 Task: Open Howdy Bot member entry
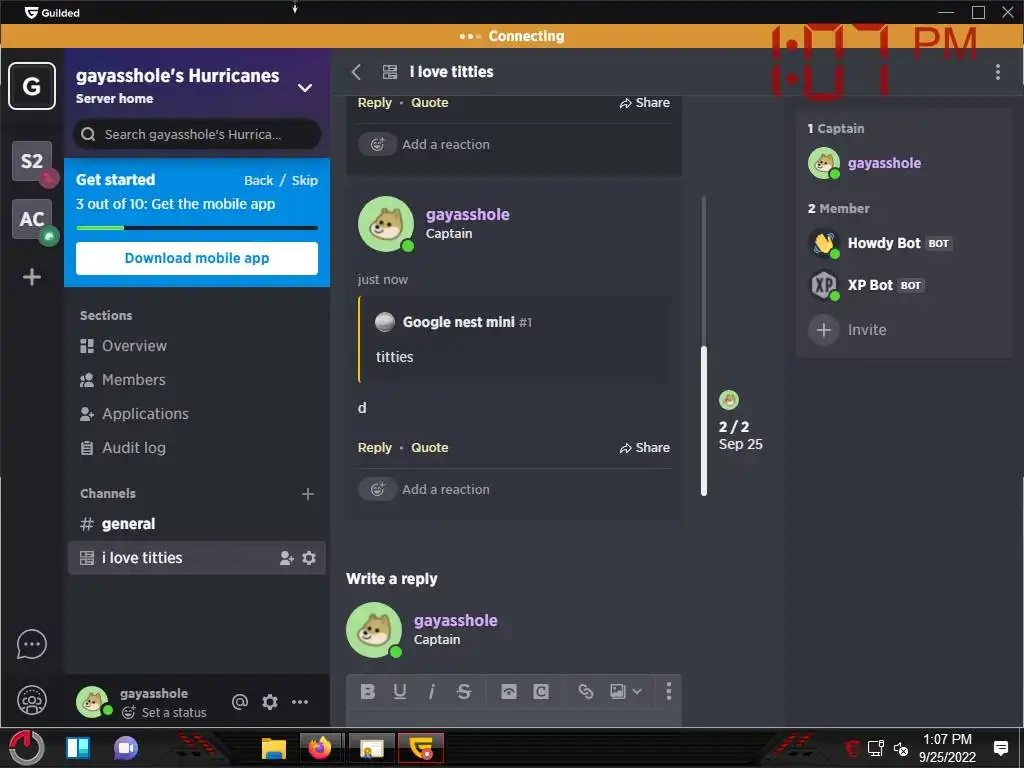(880, 244)
